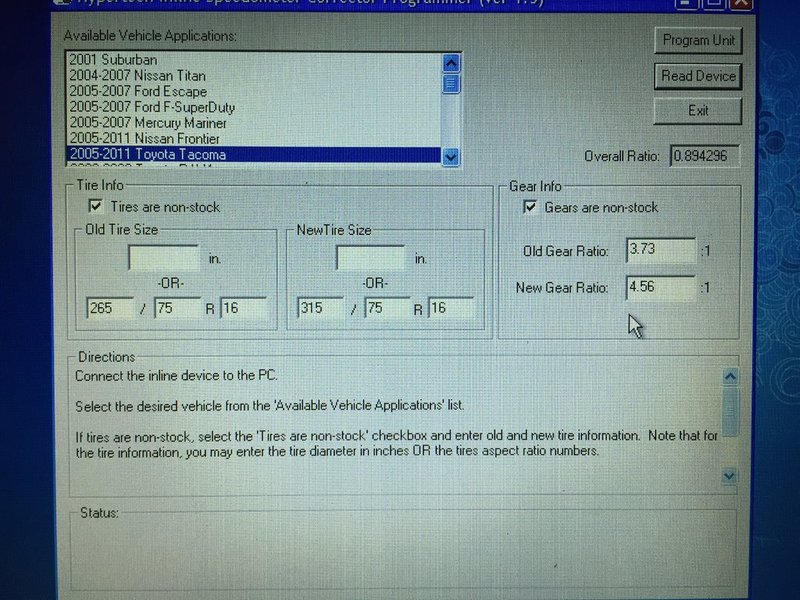Exit the speedometer programmer

tap(697, 111)
